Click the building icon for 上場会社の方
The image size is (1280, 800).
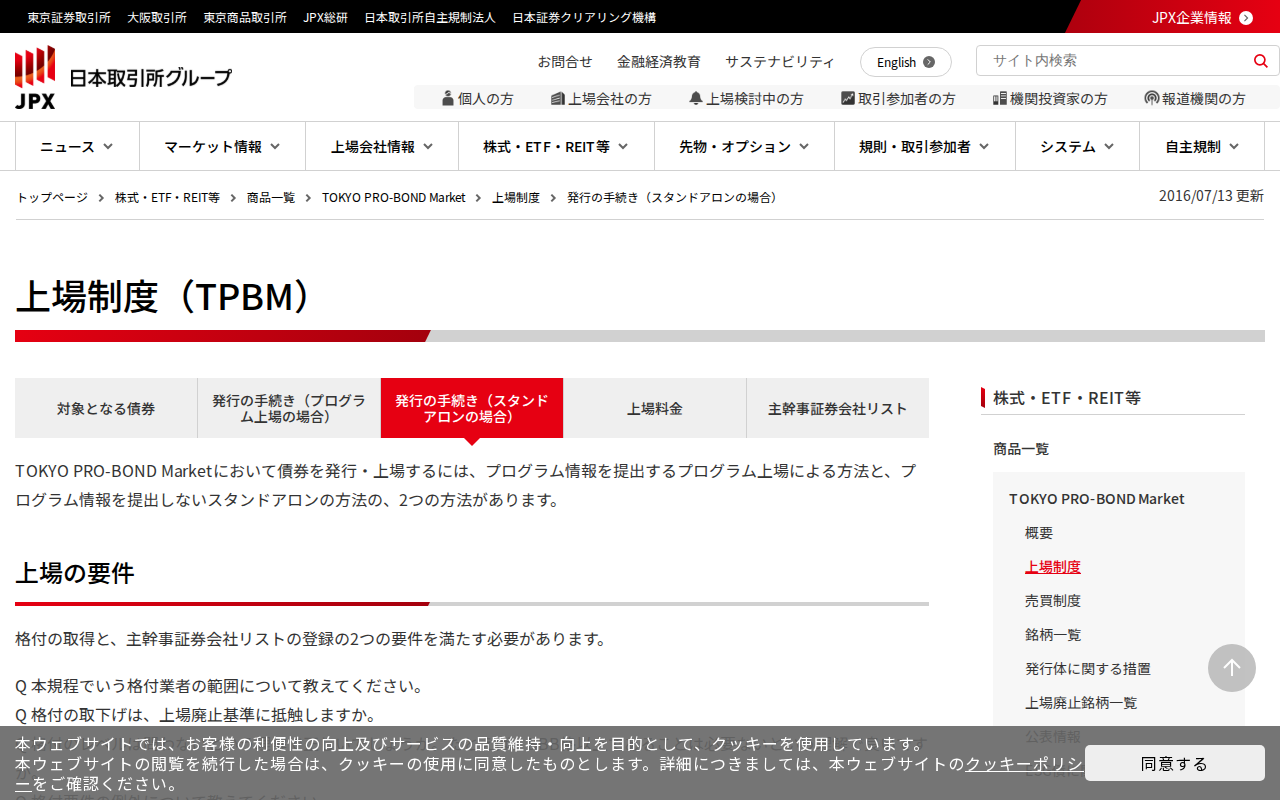click(558, 98)
